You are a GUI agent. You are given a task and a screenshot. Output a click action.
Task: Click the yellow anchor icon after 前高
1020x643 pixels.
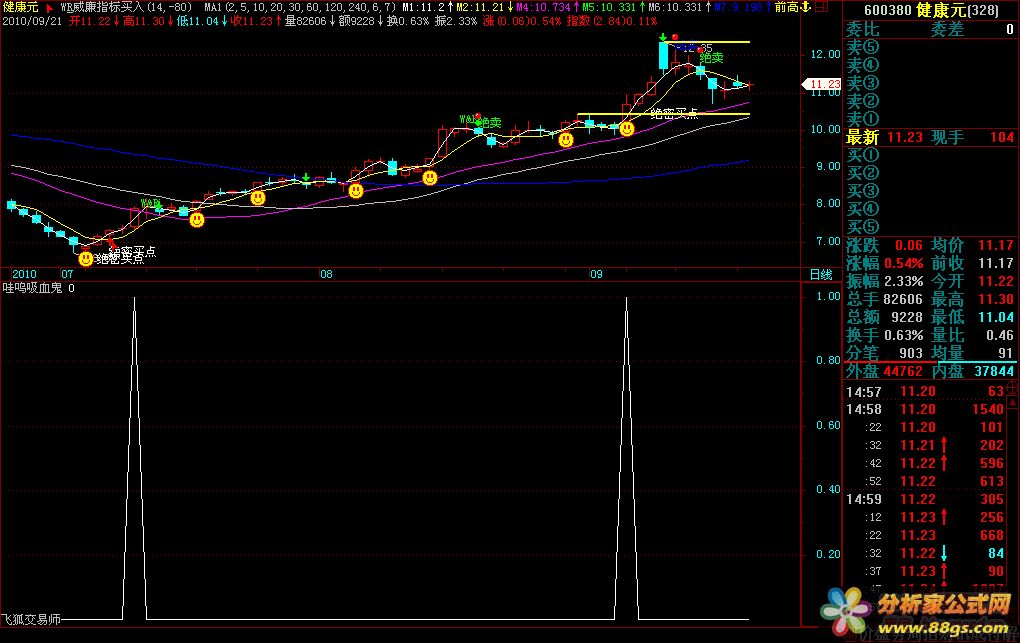pyautogui.click(x=805, y=7)
